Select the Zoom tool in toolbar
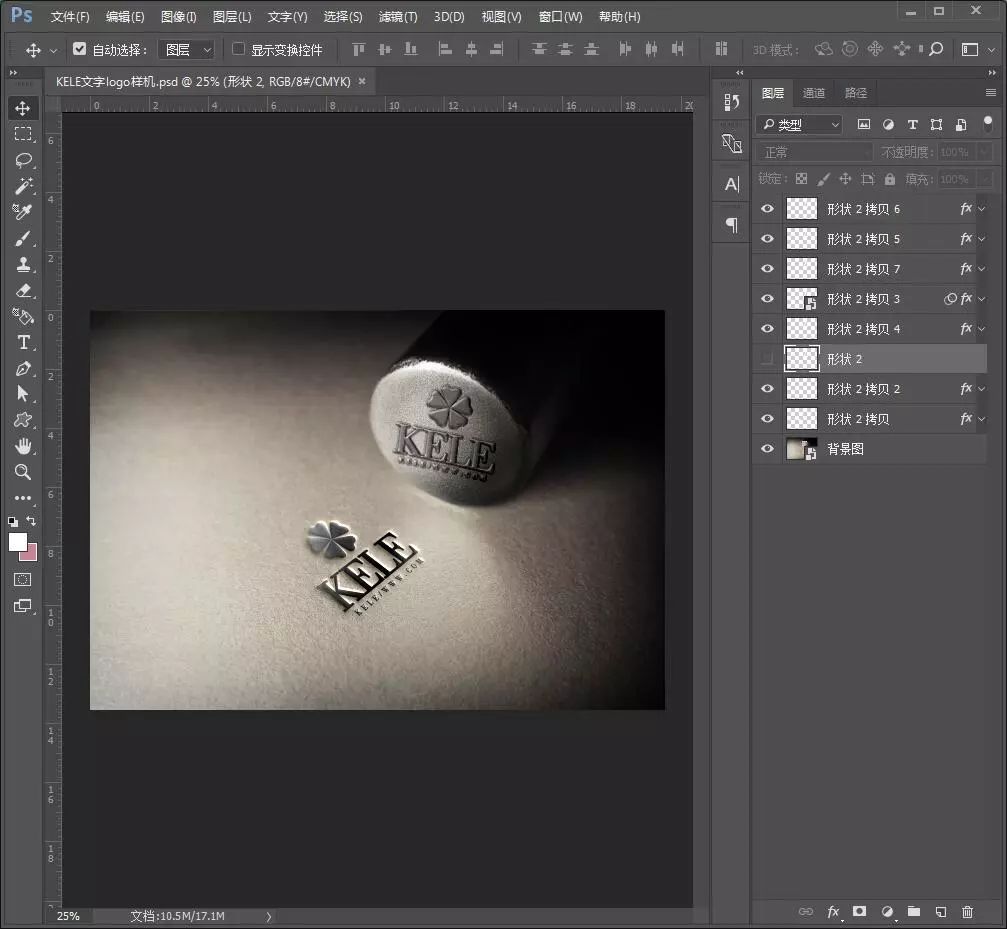Image resolution: width=1007 pixels, height=929 pixels. click(x=23, y=472)
